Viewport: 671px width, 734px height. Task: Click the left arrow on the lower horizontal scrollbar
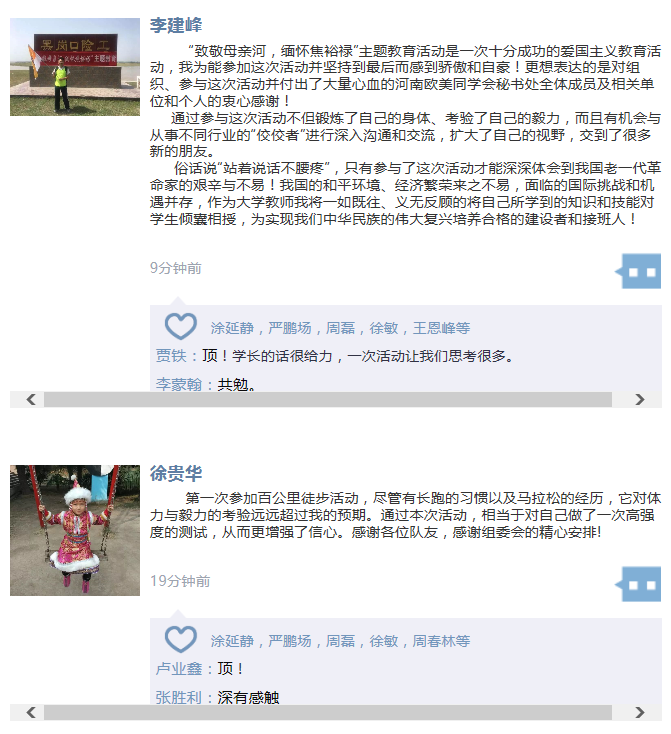point(31,712)
